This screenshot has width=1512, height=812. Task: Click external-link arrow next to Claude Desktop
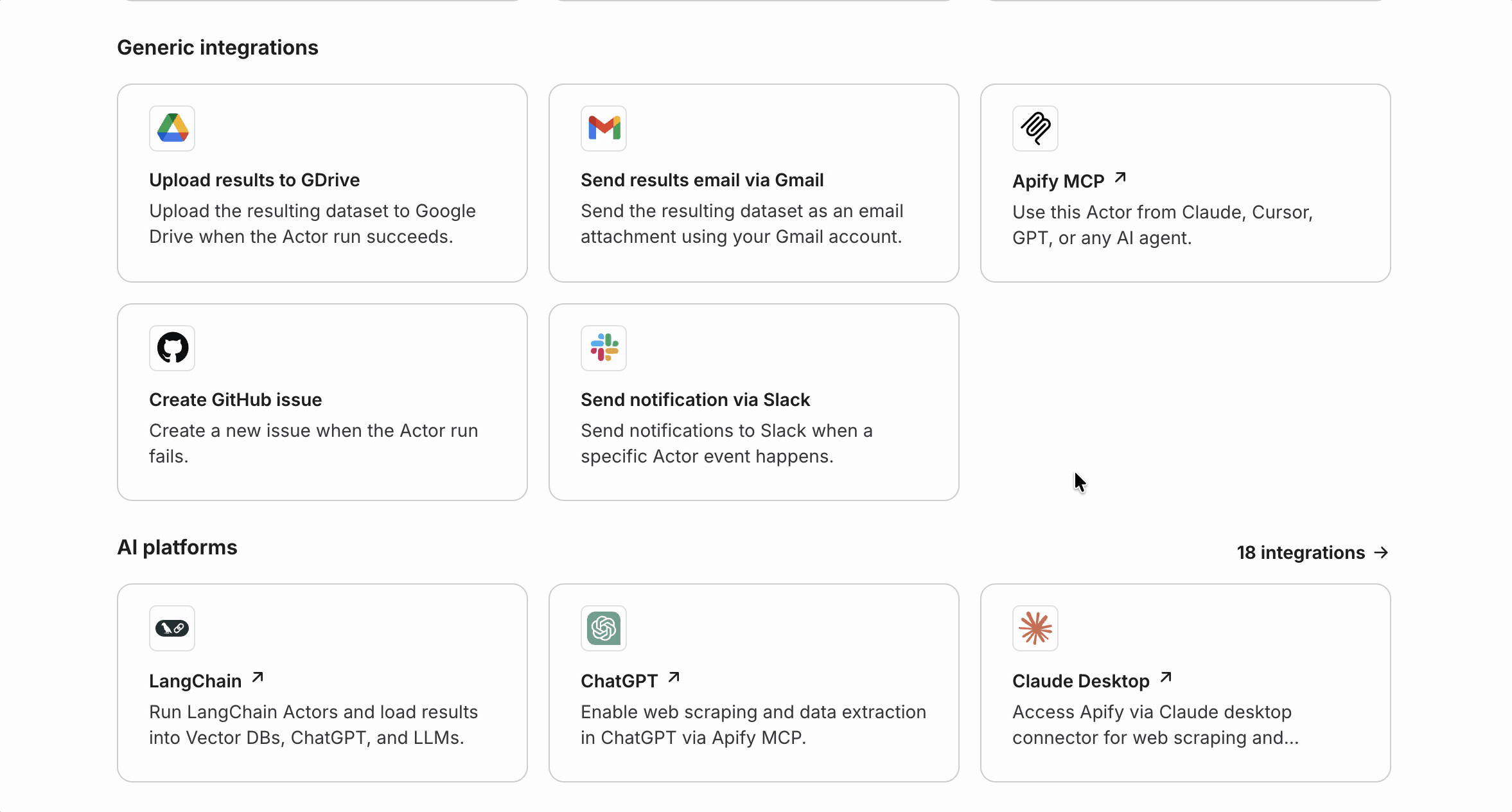pos(1166,677)
